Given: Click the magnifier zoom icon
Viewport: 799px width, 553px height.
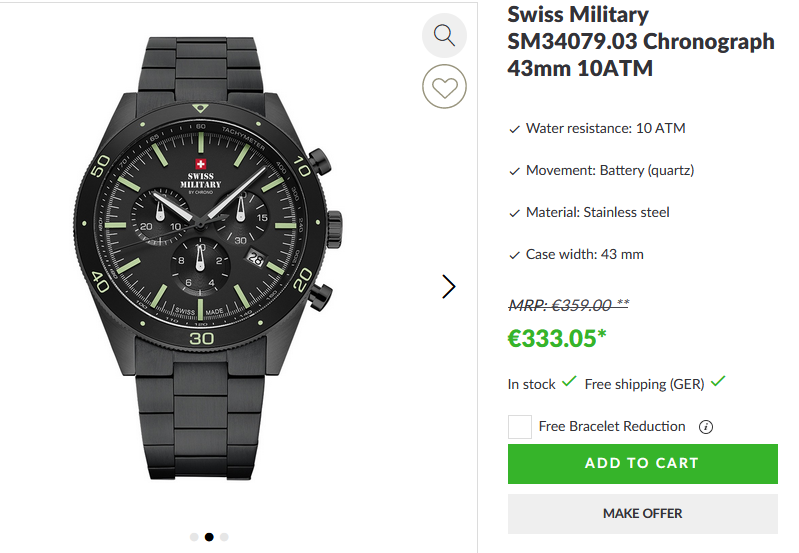Looking at the screenshot, I should (x=445, y=36).
